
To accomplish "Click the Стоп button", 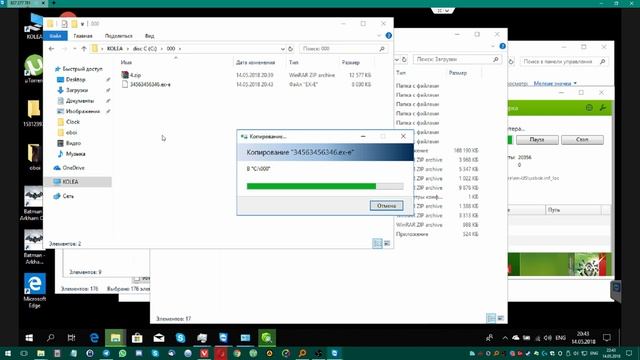I will (x=582, y=140).
